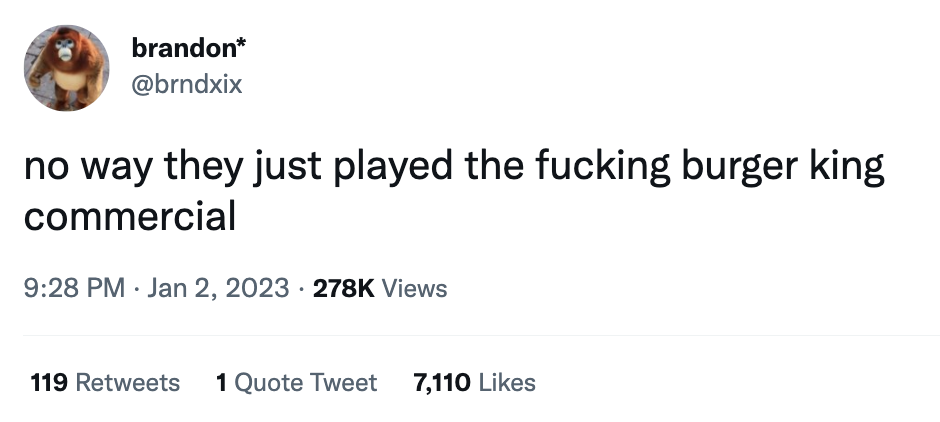Click the bold 278K view count
The image size is (940, 422).
click(x=344, y=289)
